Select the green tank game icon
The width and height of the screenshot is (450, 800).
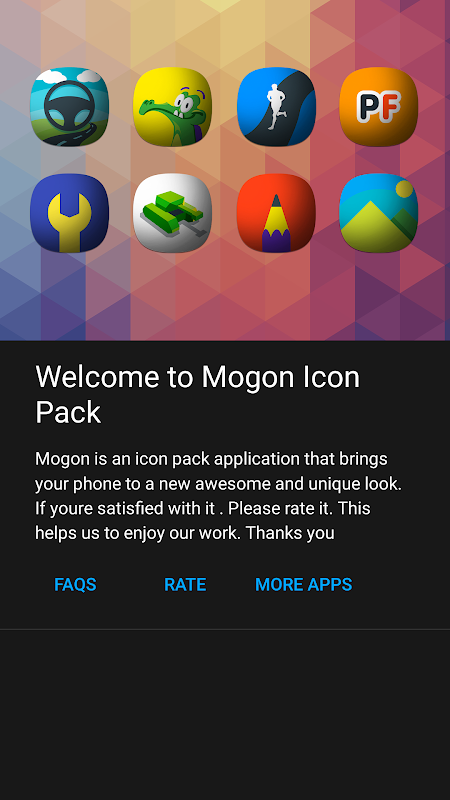point(172,213)
